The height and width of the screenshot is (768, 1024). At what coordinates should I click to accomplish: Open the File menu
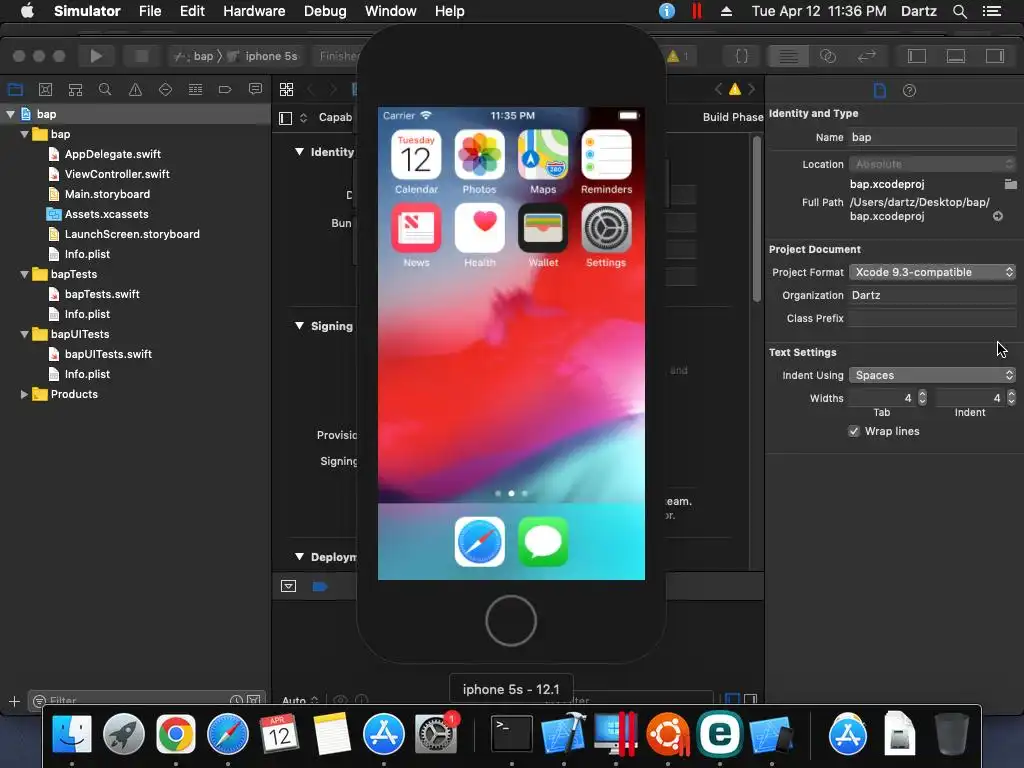(150, 11)
